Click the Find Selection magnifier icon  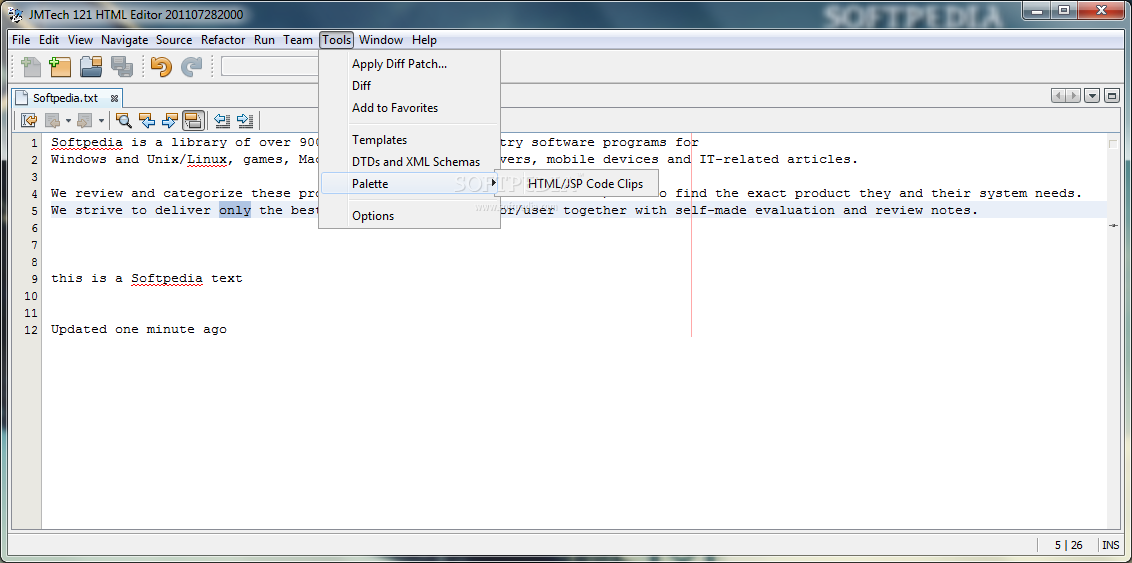pyautogui.click(x=124, y=121)
